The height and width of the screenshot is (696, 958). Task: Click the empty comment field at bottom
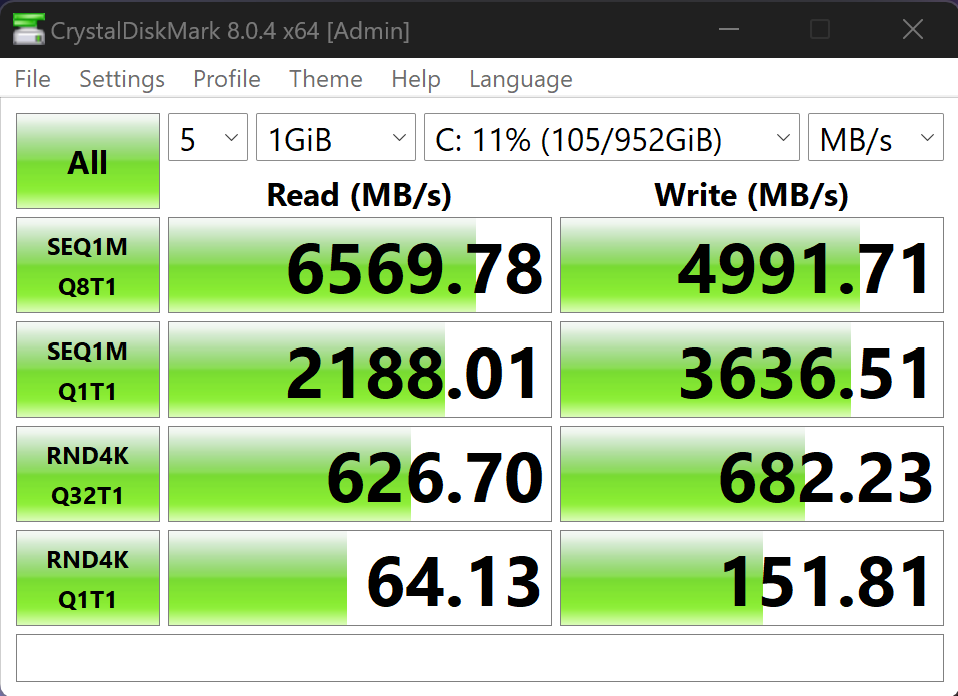coord(480,658)
